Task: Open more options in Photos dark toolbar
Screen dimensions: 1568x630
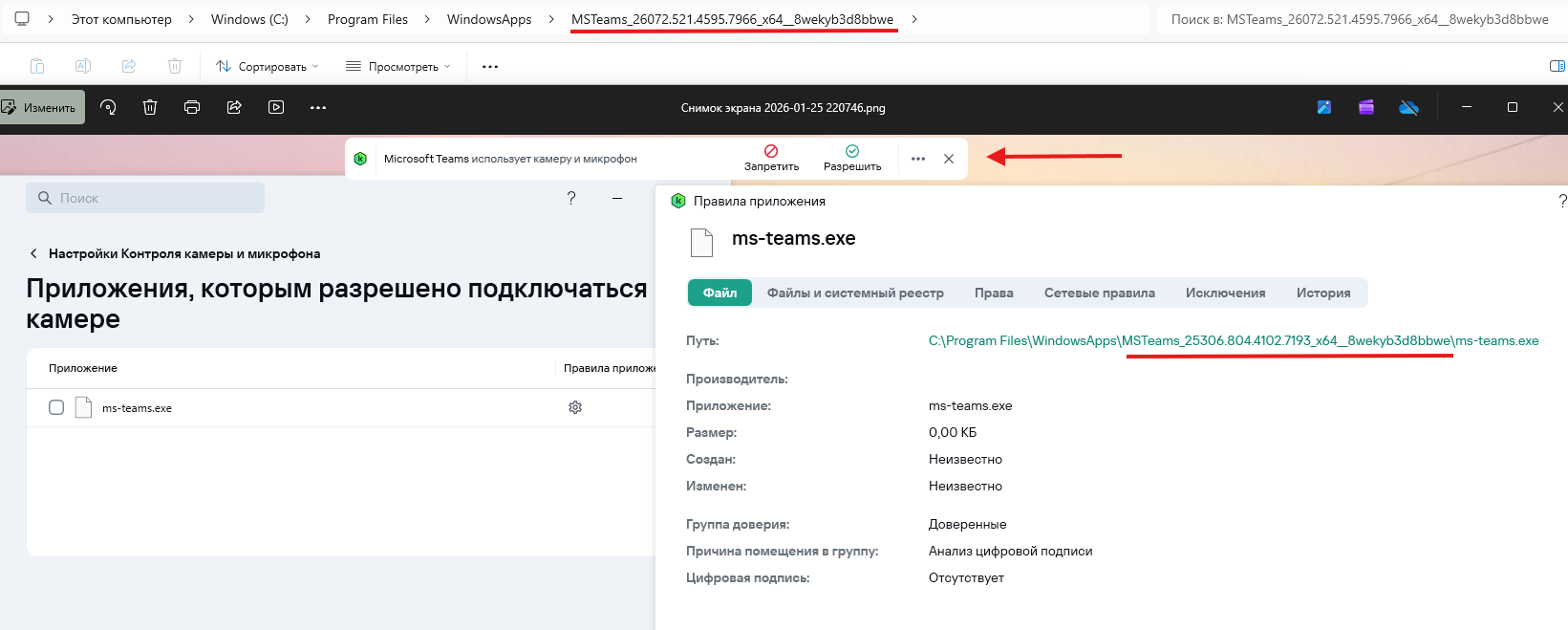Action: point(318,107)
